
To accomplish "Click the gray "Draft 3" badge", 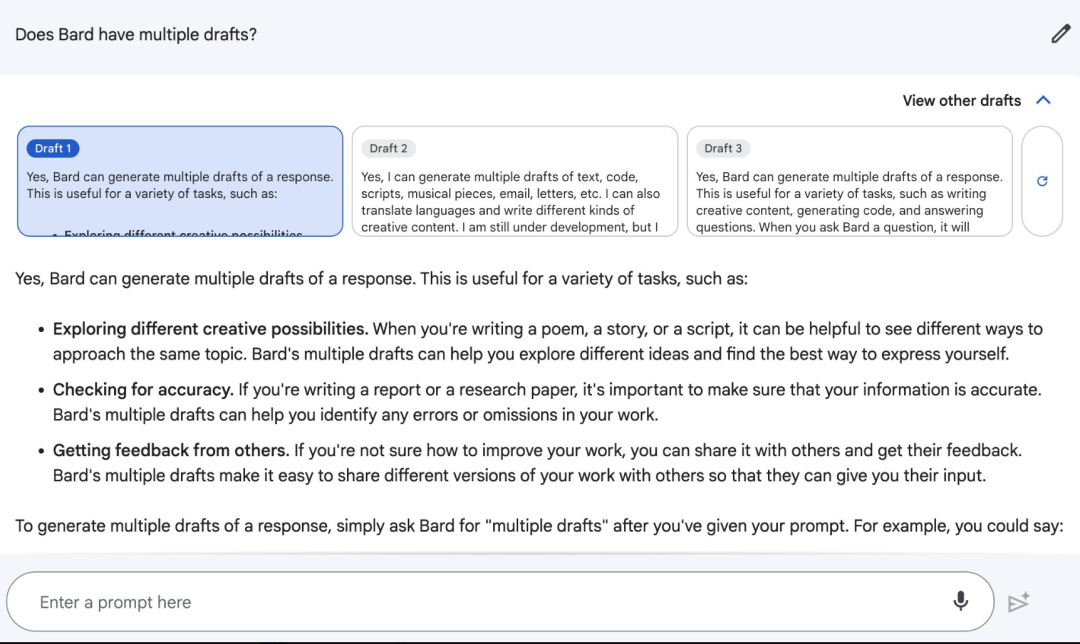I will coord(723,148).
